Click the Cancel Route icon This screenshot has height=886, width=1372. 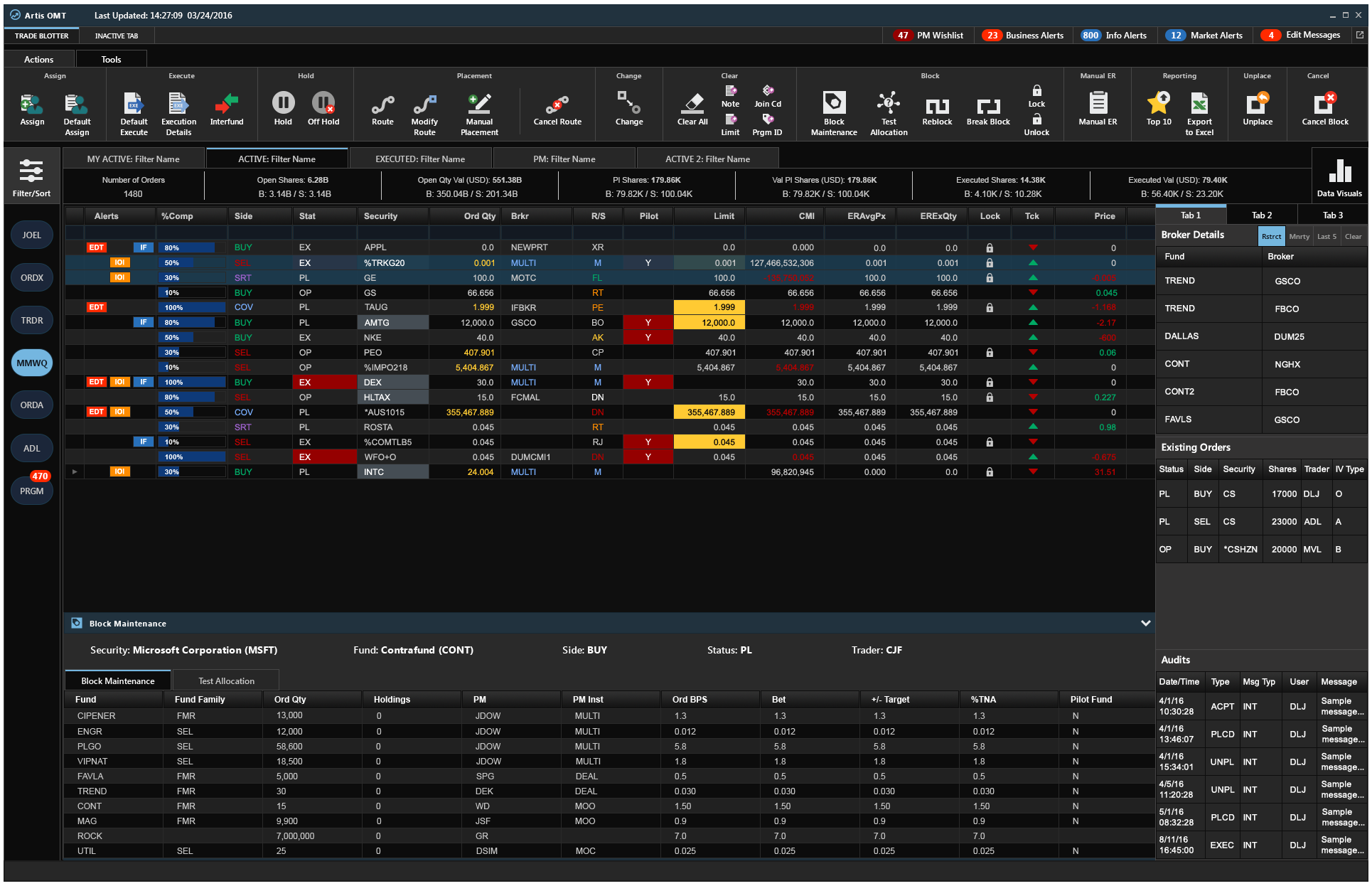click(x=557, y=105)
